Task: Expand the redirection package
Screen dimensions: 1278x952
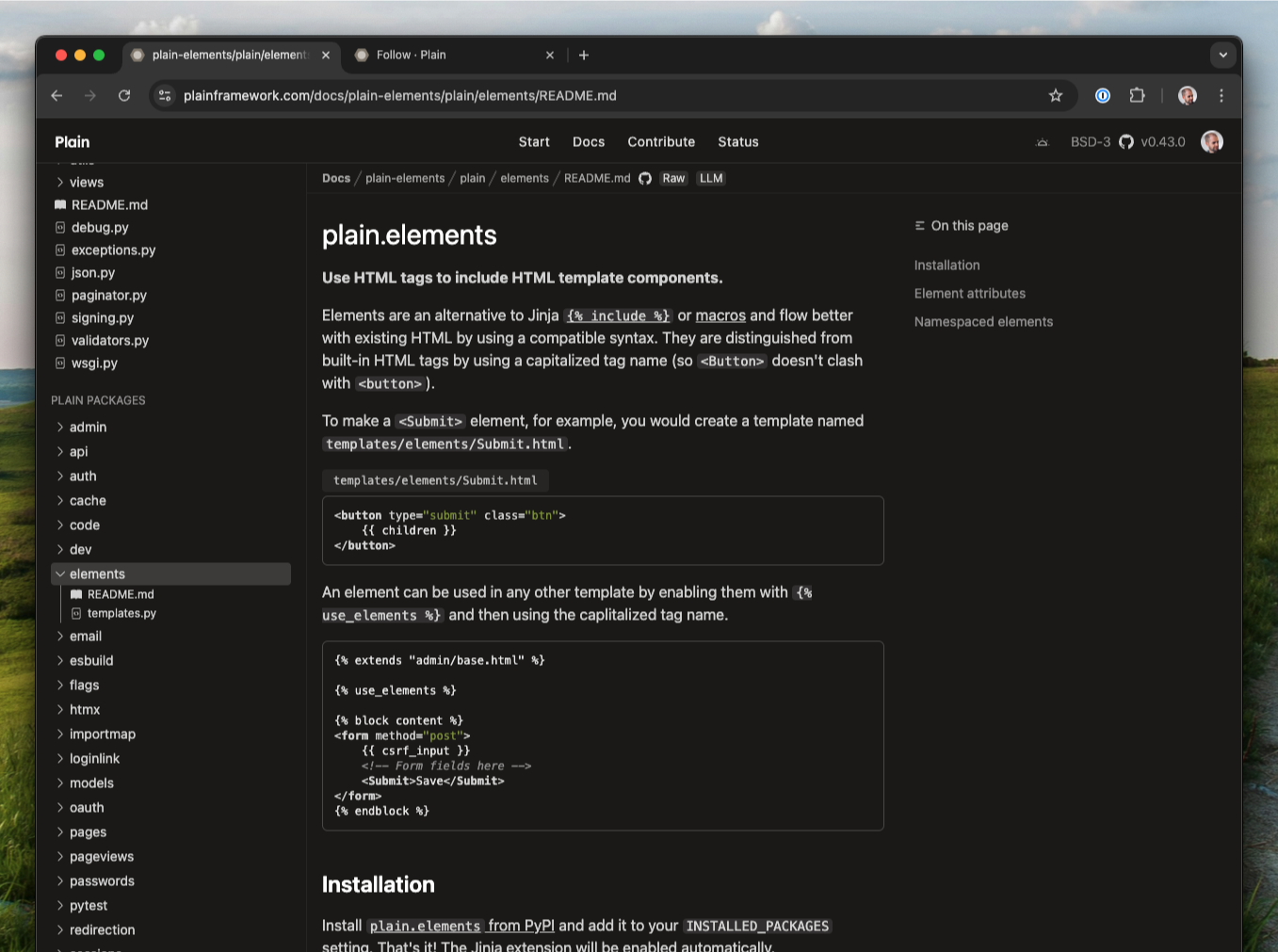Action: pyautogui.click(x=102, y=929)
